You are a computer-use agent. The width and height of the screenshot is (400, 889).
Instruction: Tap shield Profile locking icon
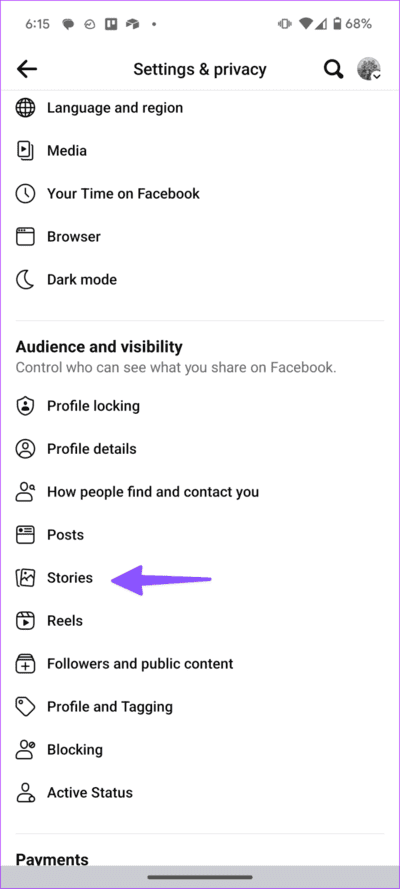click(x=25, y=406)
